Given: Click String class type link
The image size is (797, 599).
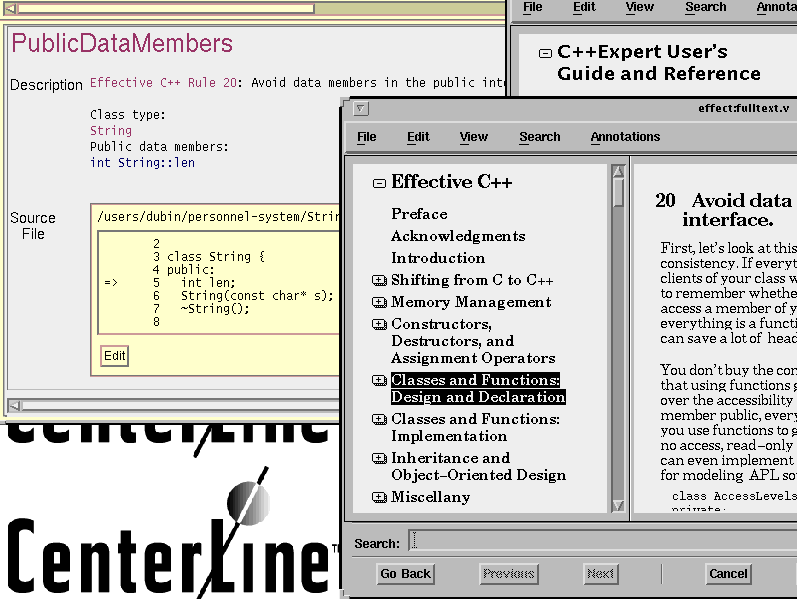Looking at the screenshot, I should pyautogui.click(x=111, y=131).
